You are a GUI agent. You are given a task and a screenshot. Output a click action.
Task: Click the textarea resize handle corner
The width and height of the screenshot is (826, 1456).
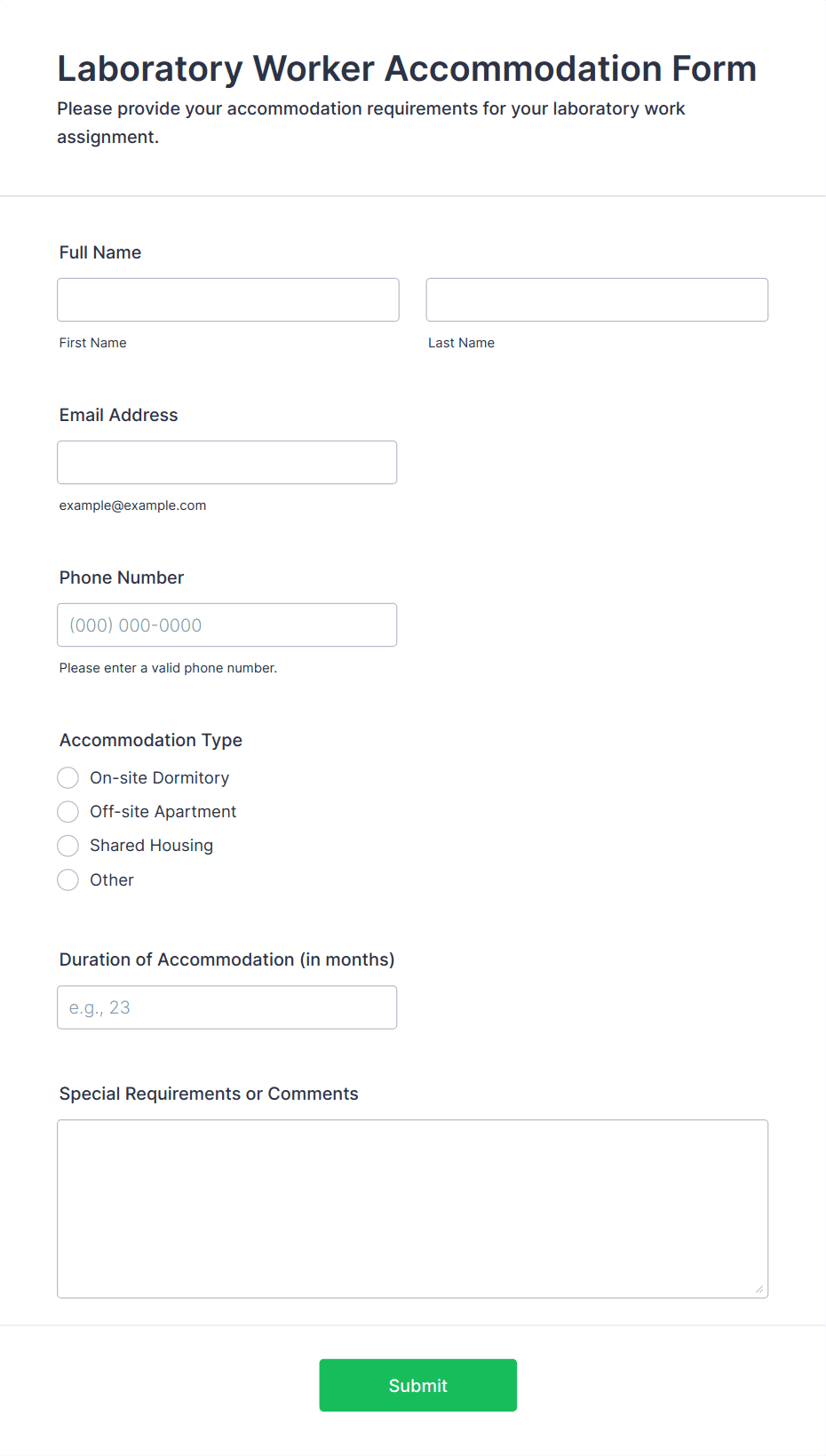759,1289
